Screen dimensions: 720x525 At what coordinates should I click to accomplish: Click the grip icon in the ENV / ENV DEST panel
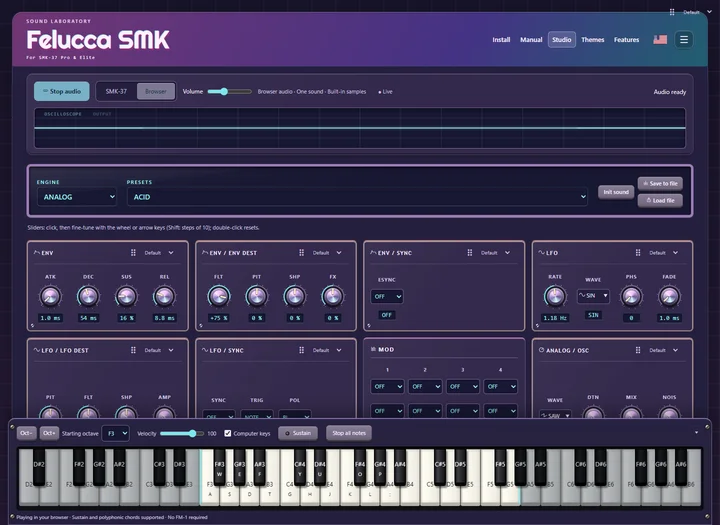pos(302,253)
